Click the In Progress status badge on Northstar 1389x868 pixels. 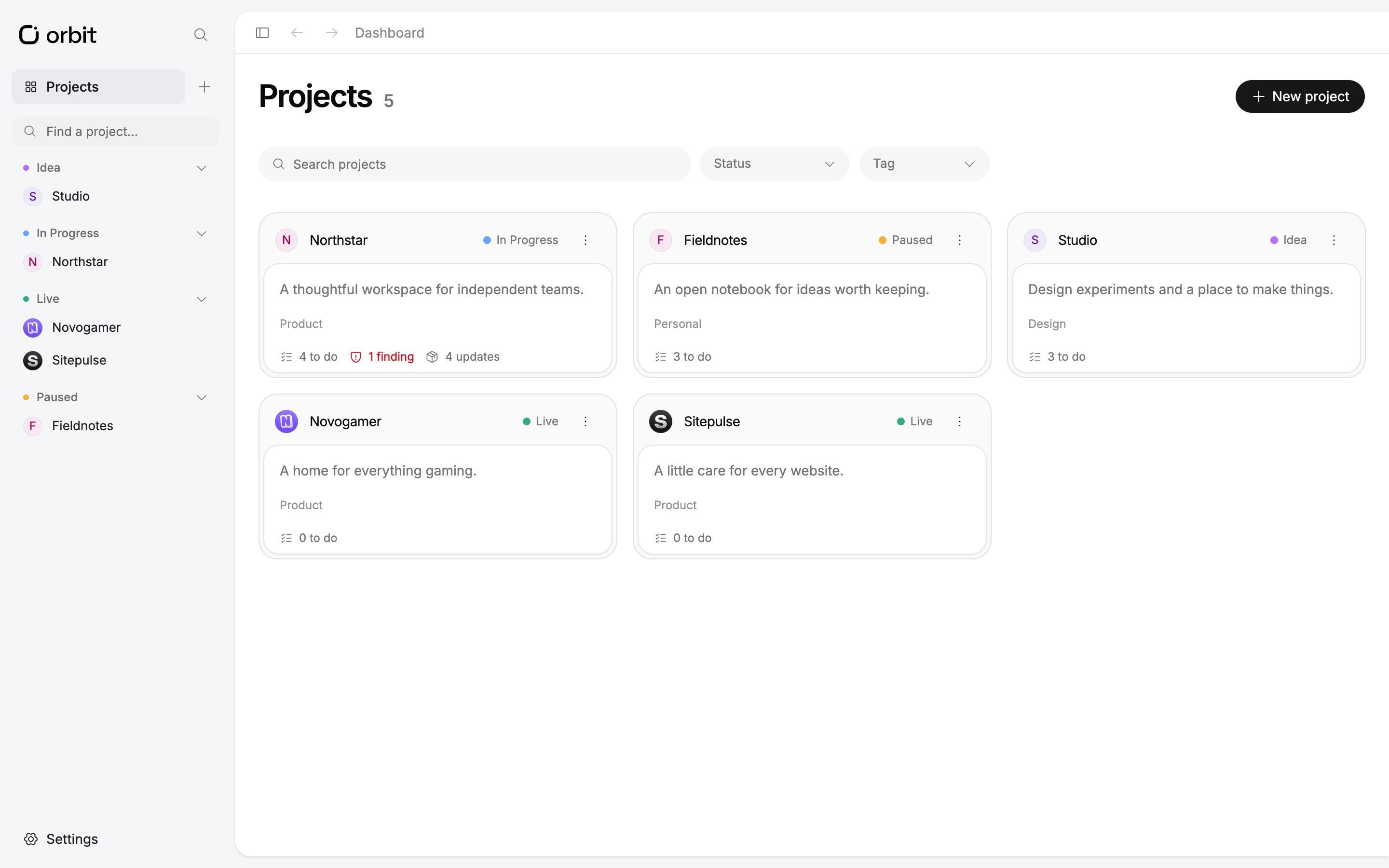click(520, 240)
